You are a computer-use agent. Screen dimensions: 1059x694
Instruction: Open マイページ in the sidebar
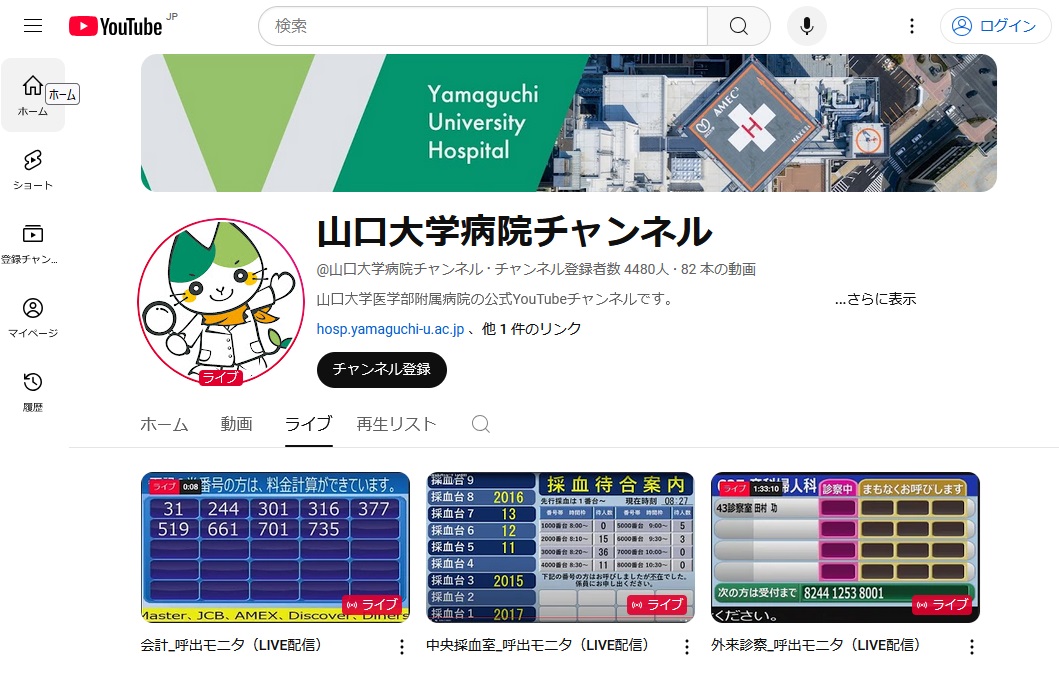(x=32, y=317)
